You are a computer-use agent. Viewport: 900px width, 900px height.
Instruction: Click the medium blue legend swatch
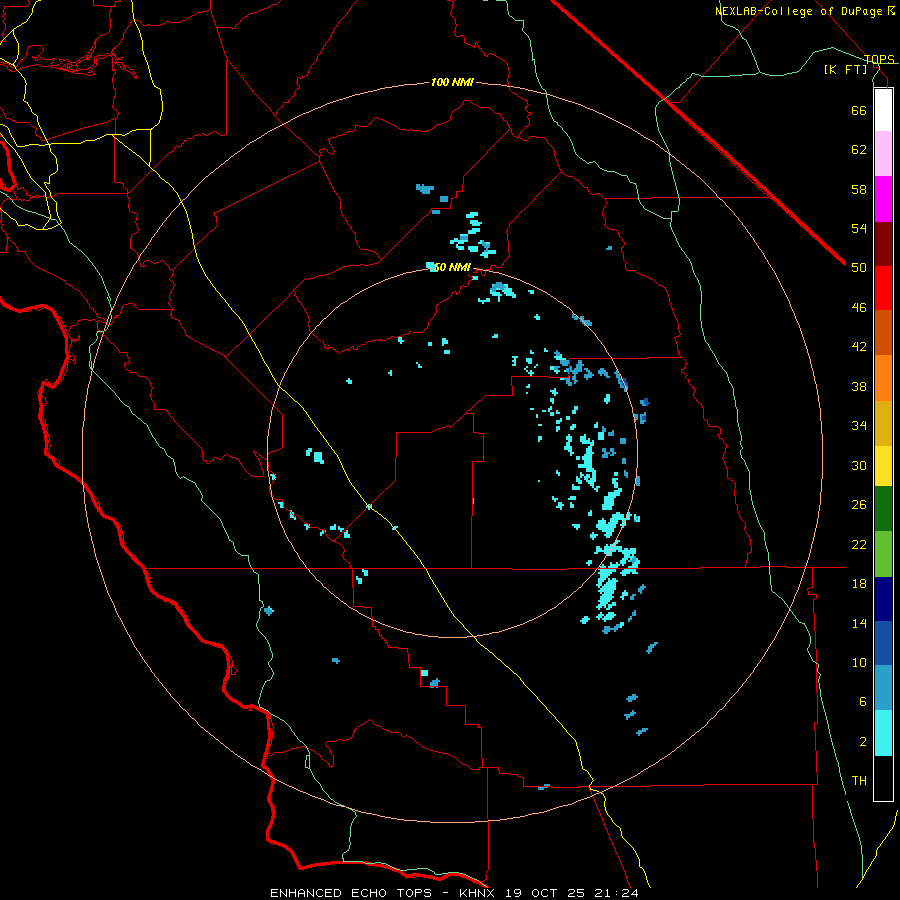(883, 643)
